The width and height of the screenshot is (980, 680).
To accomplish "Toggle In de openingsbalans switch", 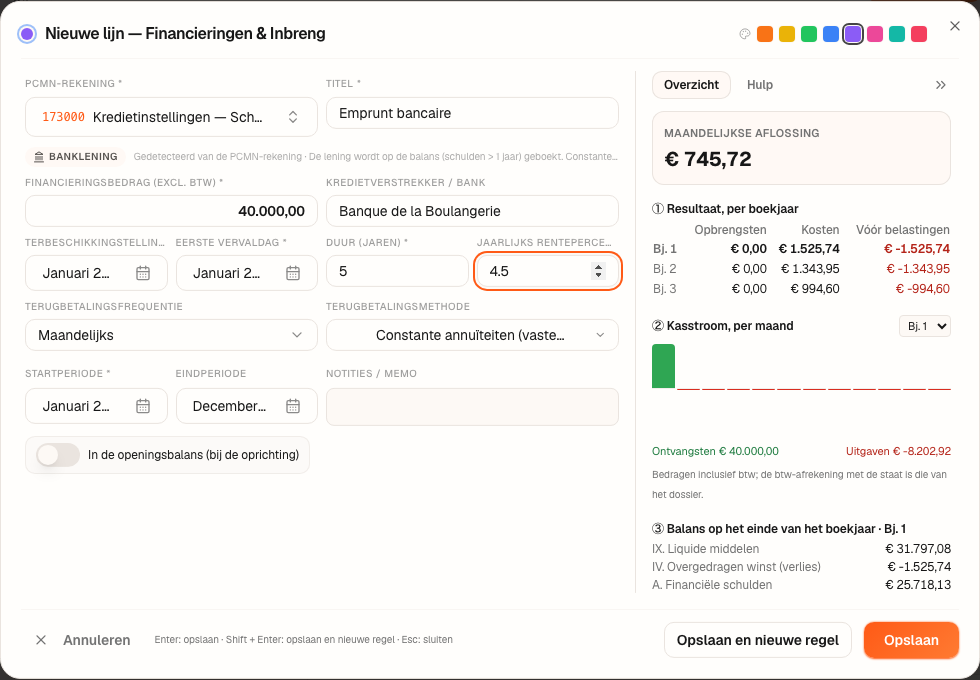I will point(58,455).
